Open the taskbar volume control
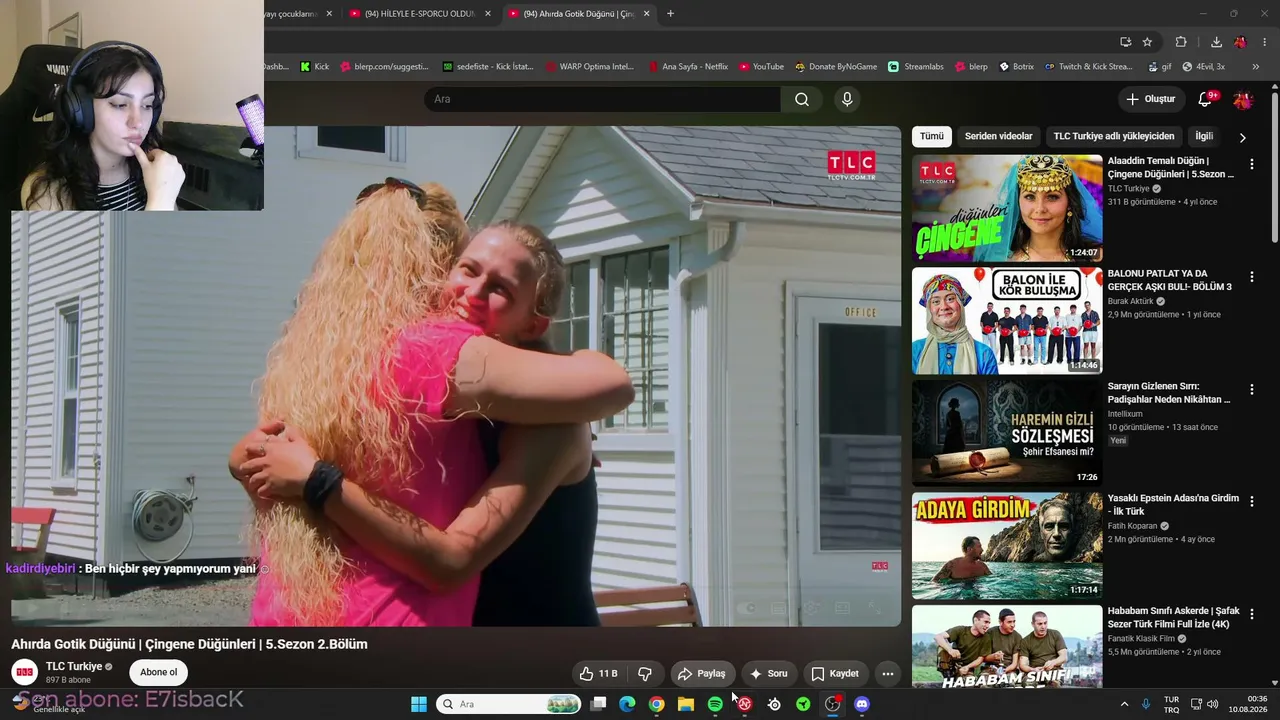Viewport: 1280px width, 720px height. point(1212,704)
